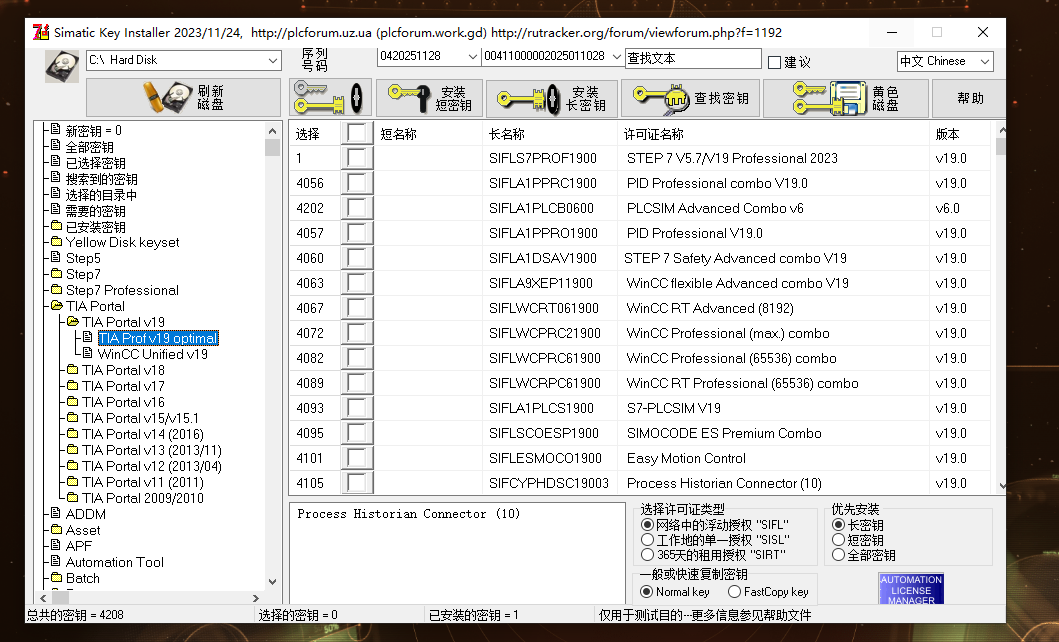Screen dimensions: 1059x642
Task: Select WinCC Unified v19 tree node
Action: [152, 354]
